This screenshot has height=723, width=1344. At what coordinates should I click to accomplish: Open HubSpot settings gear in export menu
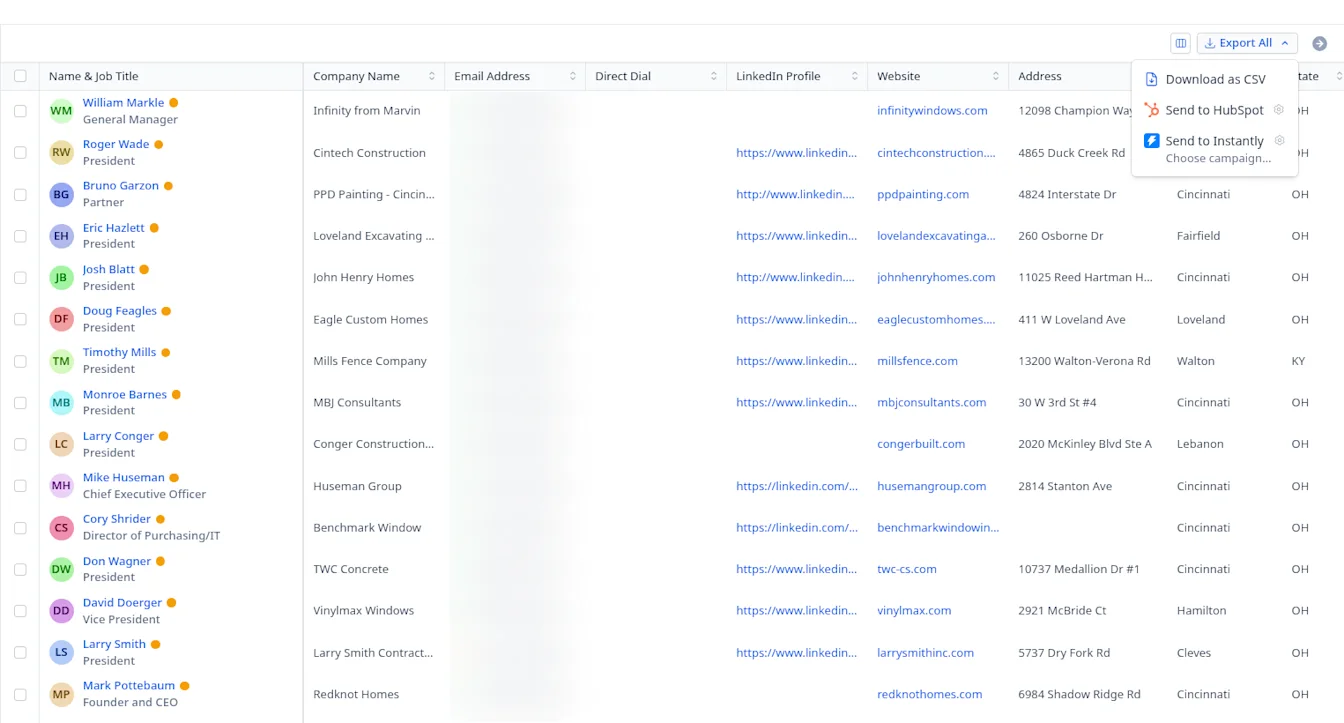(x=1279, y=110)
